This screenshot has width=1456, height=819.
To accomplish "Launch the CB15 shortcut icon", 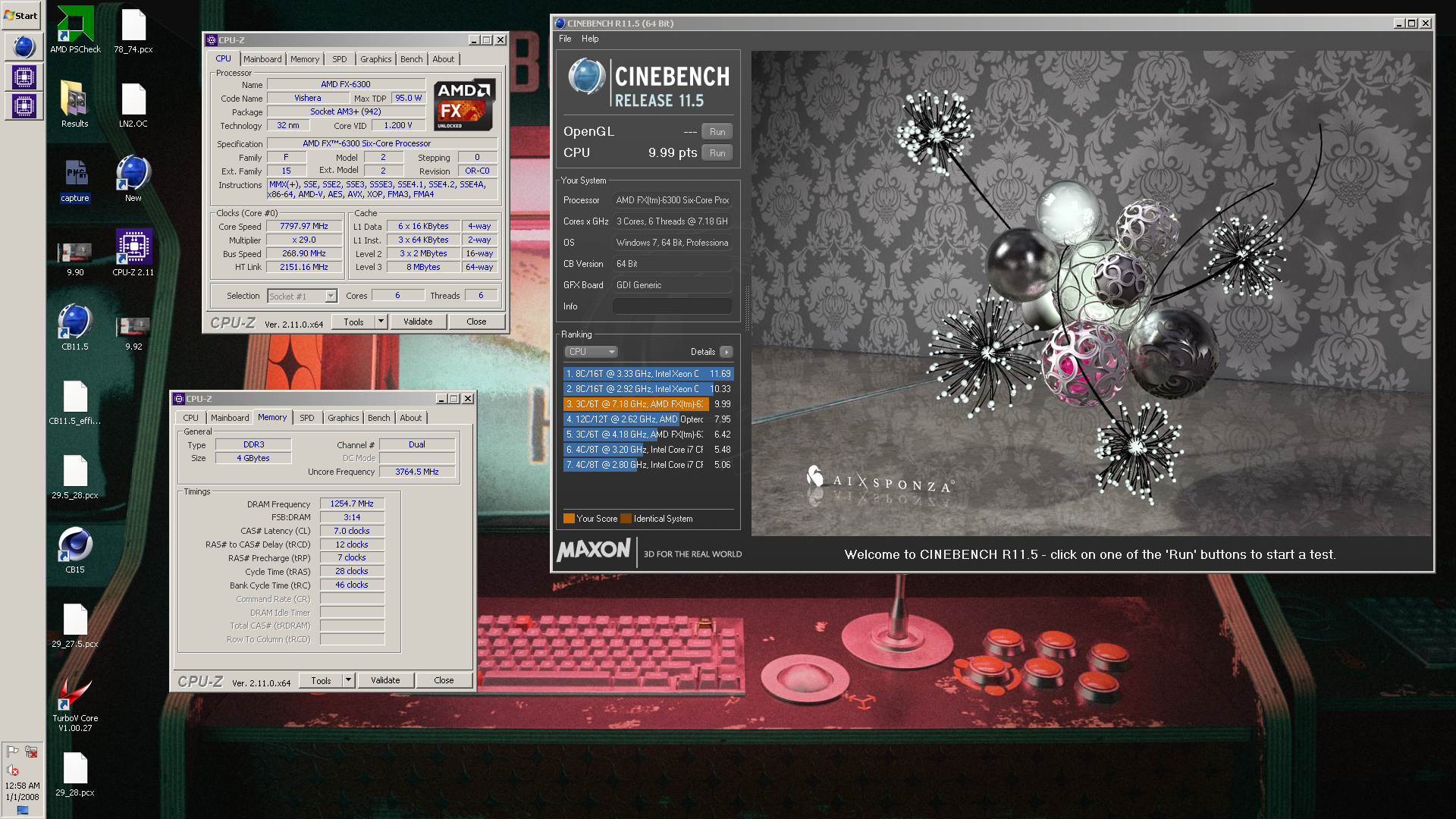I will pos(75,551).
